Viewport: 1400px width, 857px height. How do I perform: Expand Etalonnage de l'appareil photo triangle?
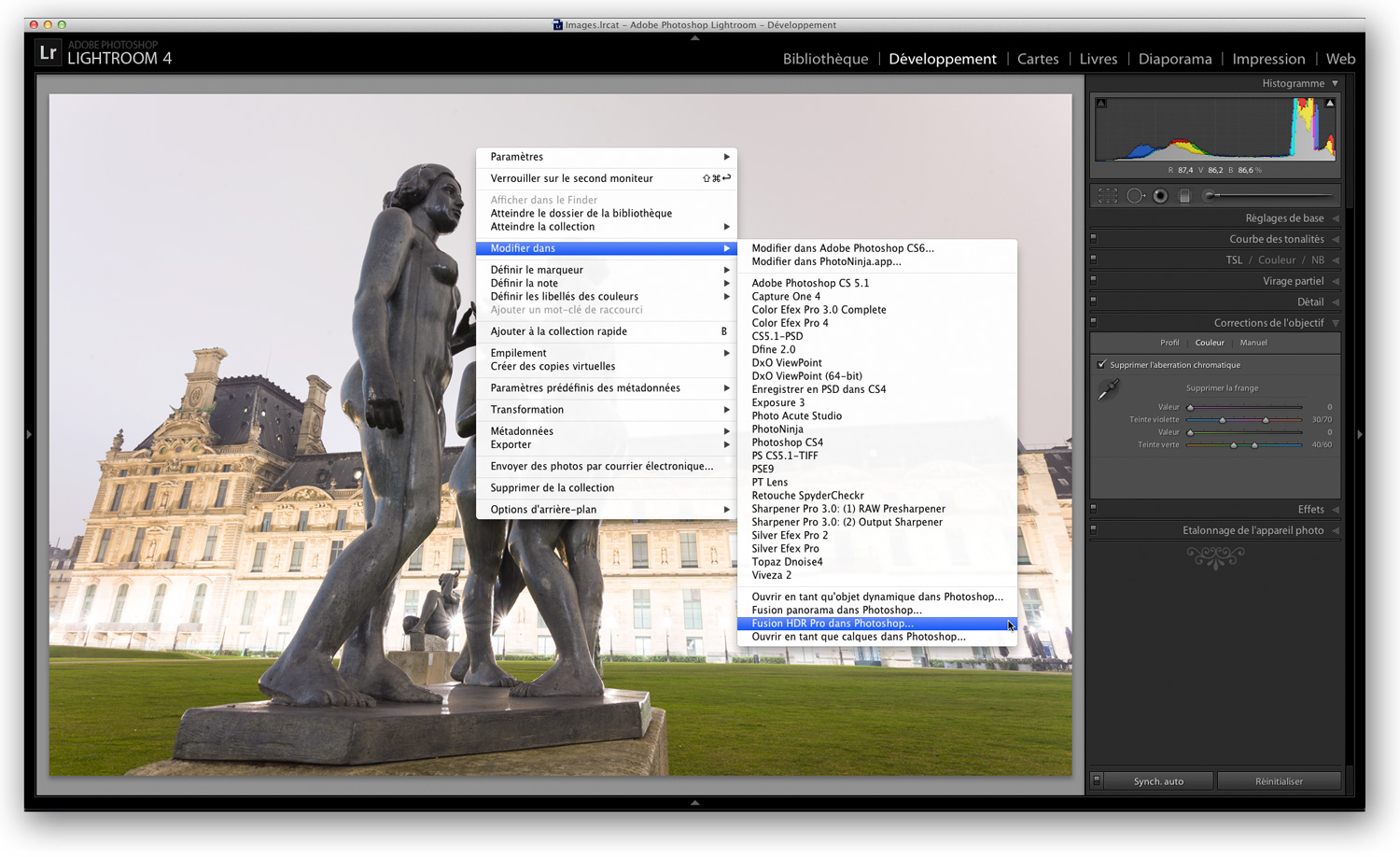[1336, 530]
